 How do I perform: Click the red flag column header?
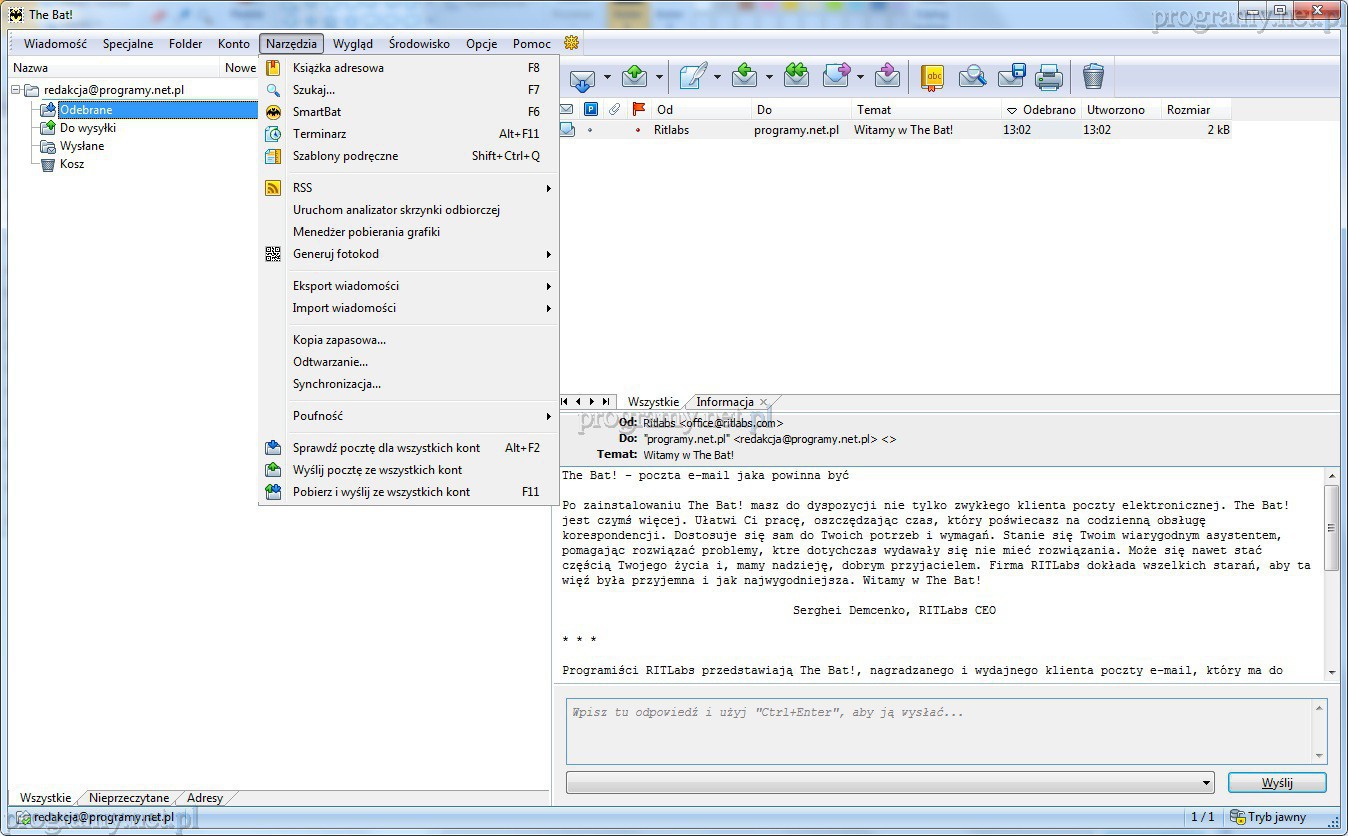[x=639, y=109]
